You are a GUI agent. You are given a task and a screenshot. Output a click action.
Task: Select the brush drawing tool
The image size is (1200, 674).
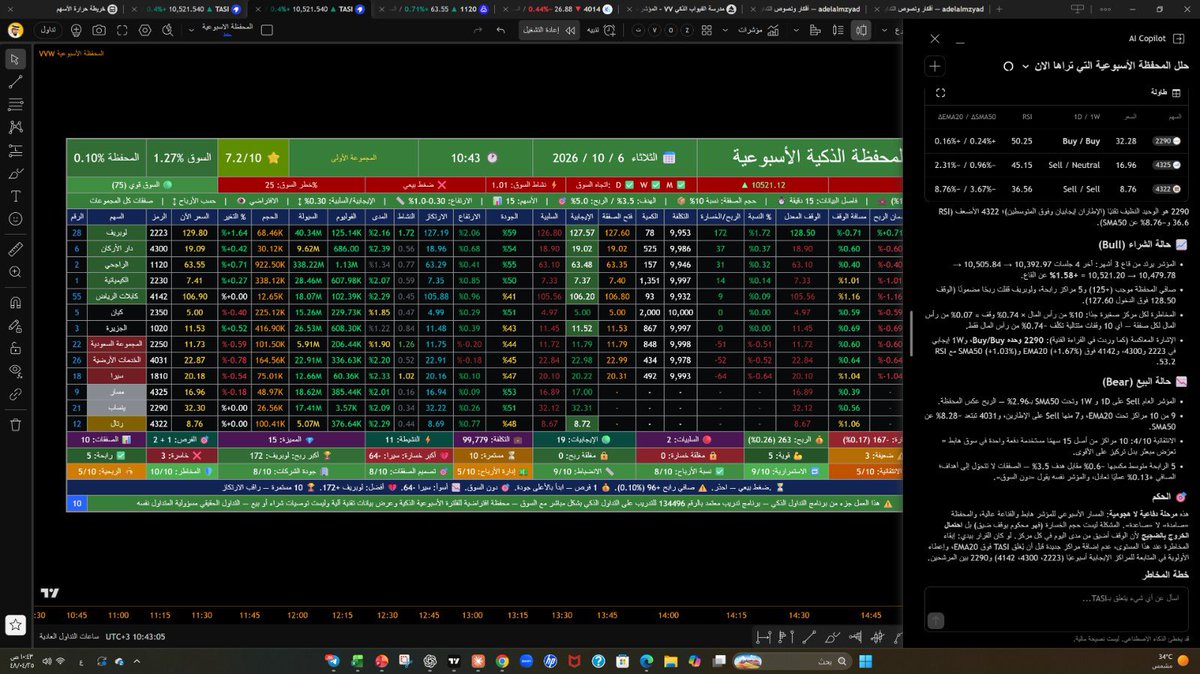click(14, 173)
